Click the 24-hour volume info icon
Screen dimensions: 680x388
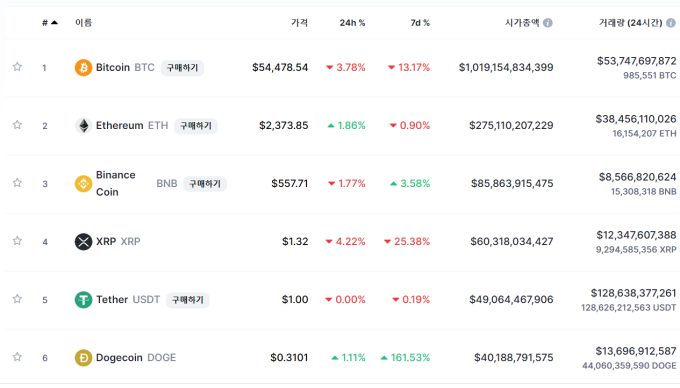[x=671, y=23]
